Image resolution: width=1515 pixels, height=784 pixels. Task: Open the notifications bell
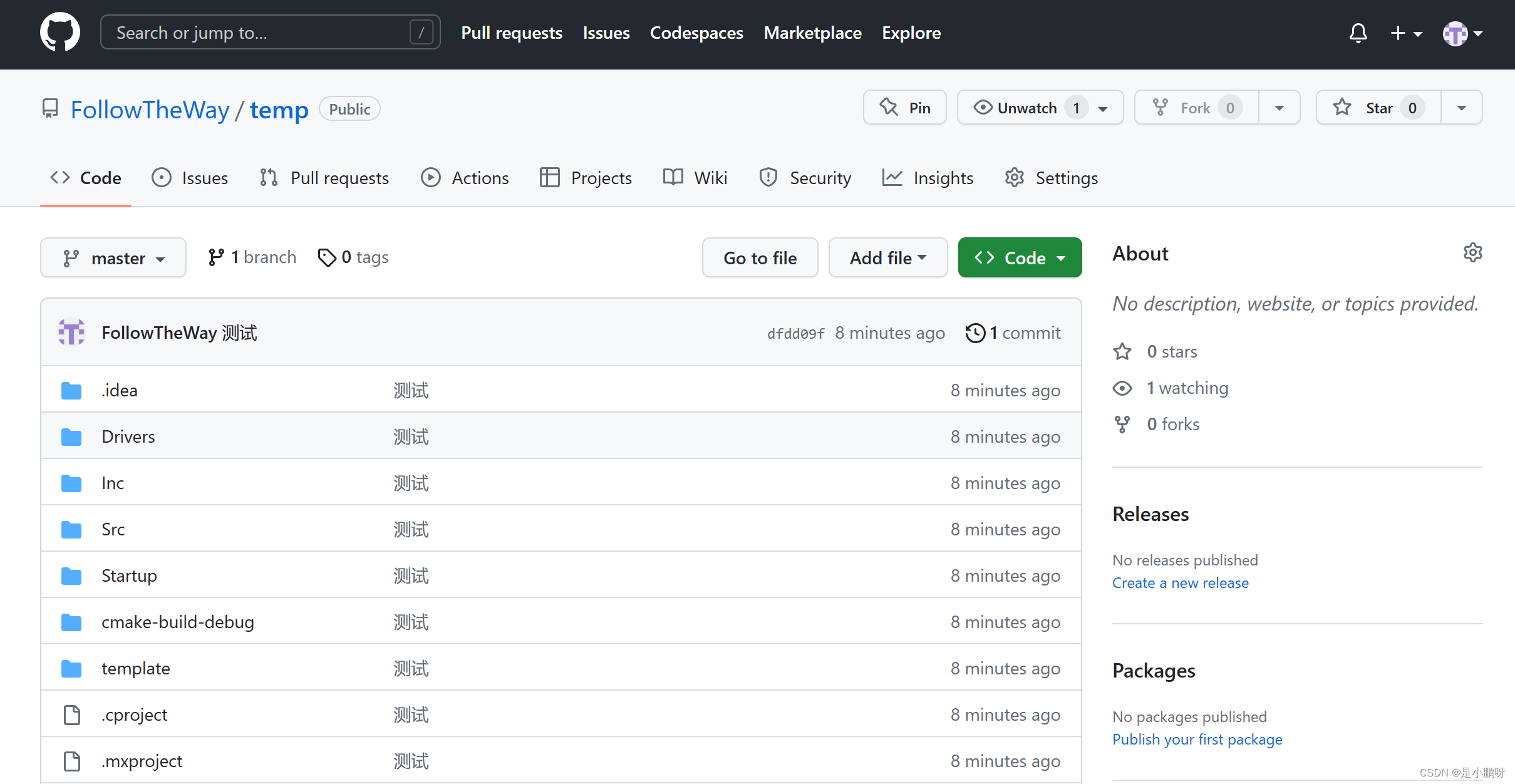click(x=1358, y=33)
